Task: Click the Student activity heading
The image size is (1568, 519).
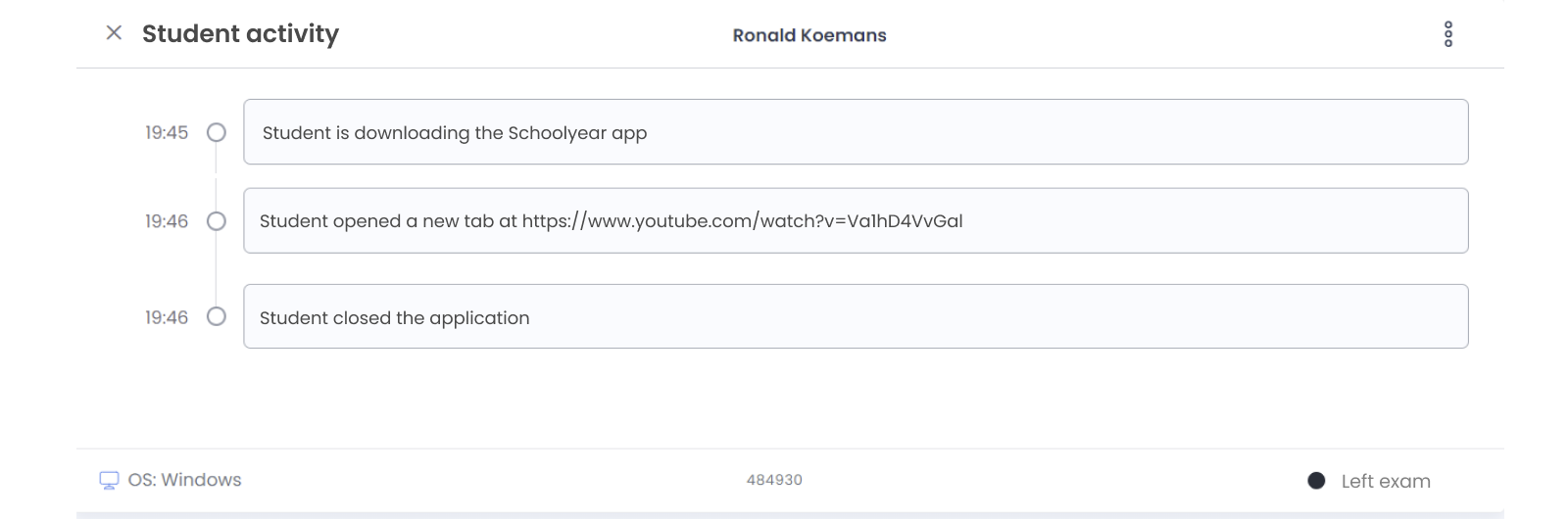Action: [240, 34]
